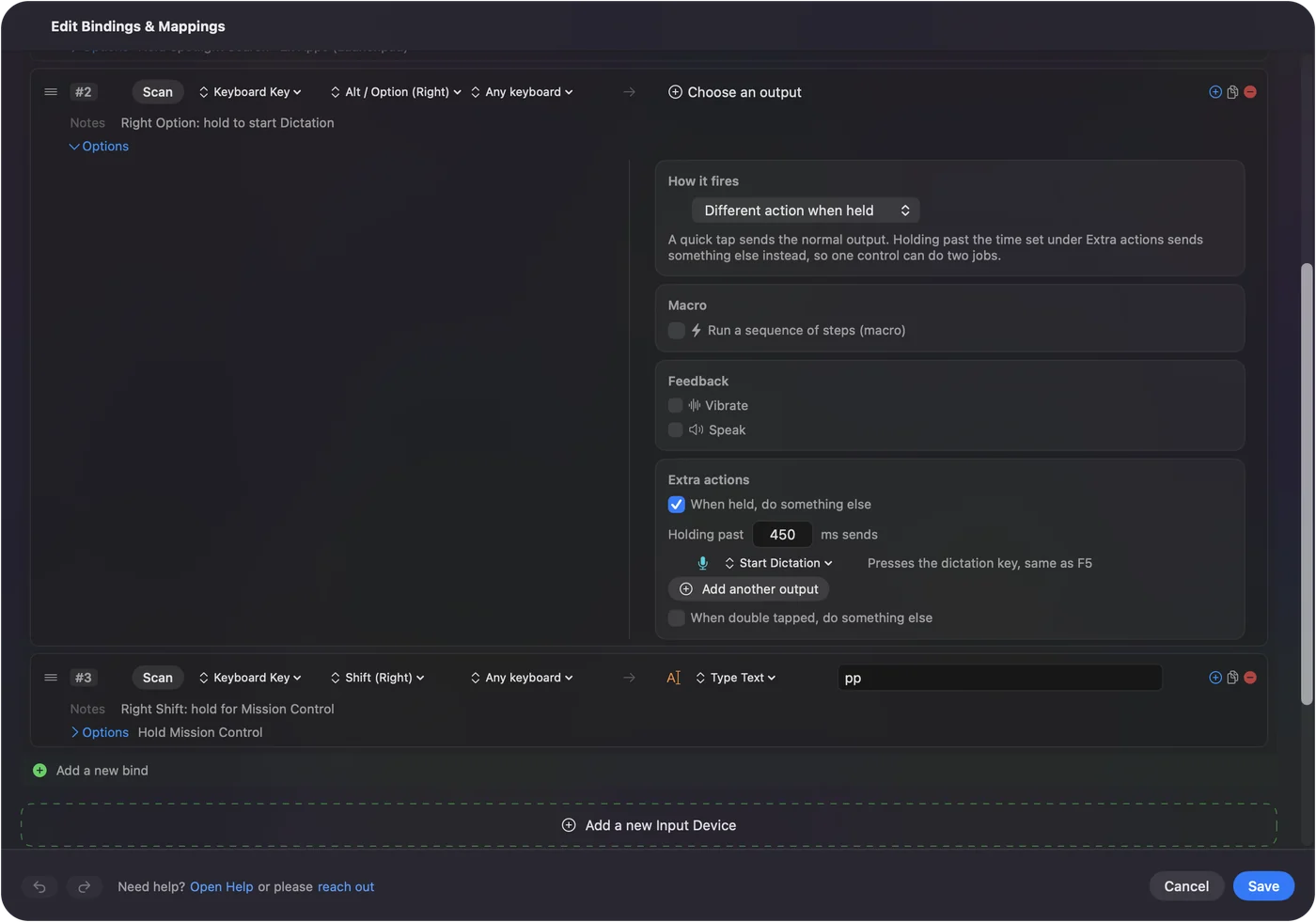Duplicate bind #2 using the copy icon
1316x922 pixels.
(1232, 92)
